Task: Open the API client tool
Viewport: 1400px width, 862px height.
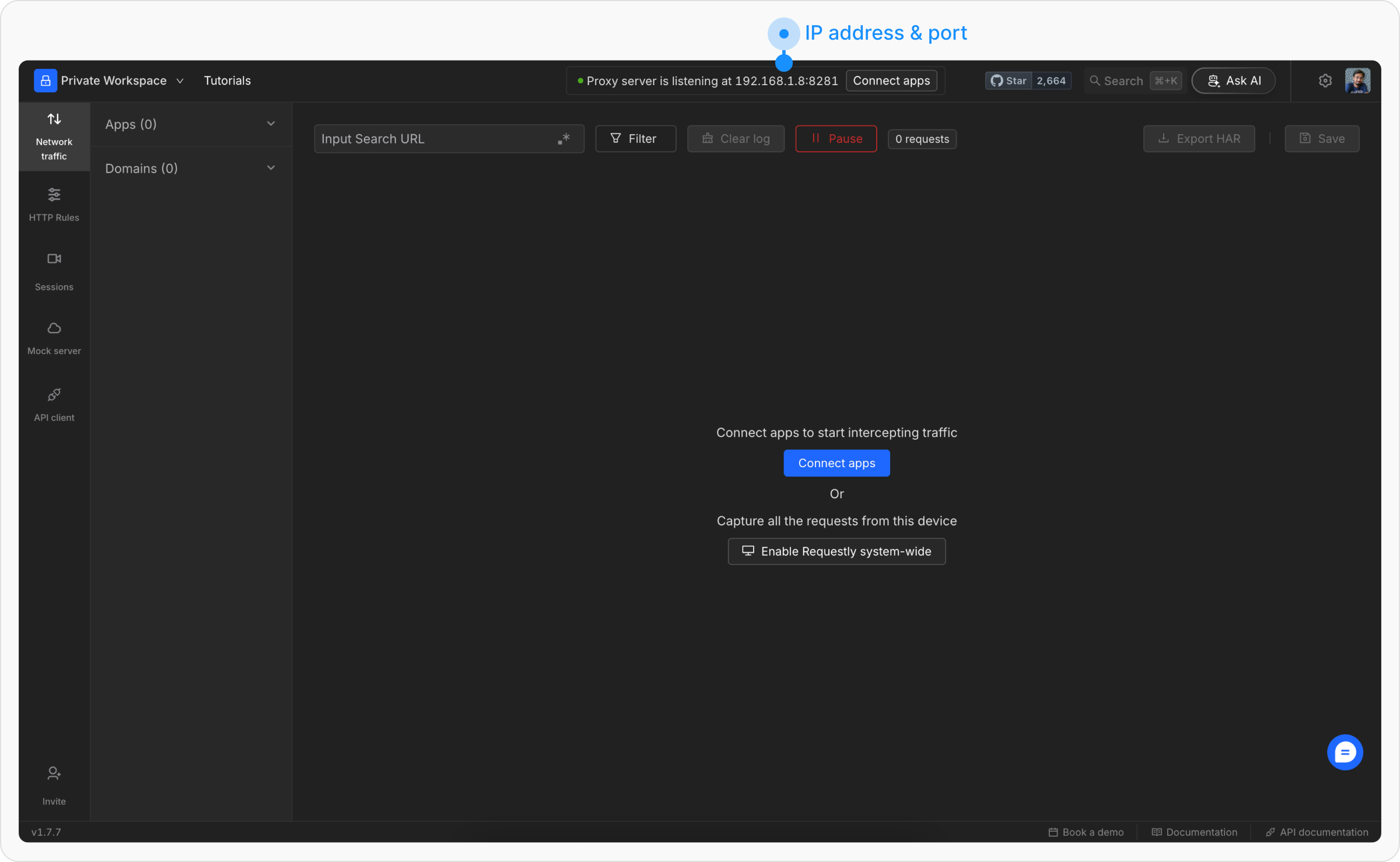Action: (54, 404)
